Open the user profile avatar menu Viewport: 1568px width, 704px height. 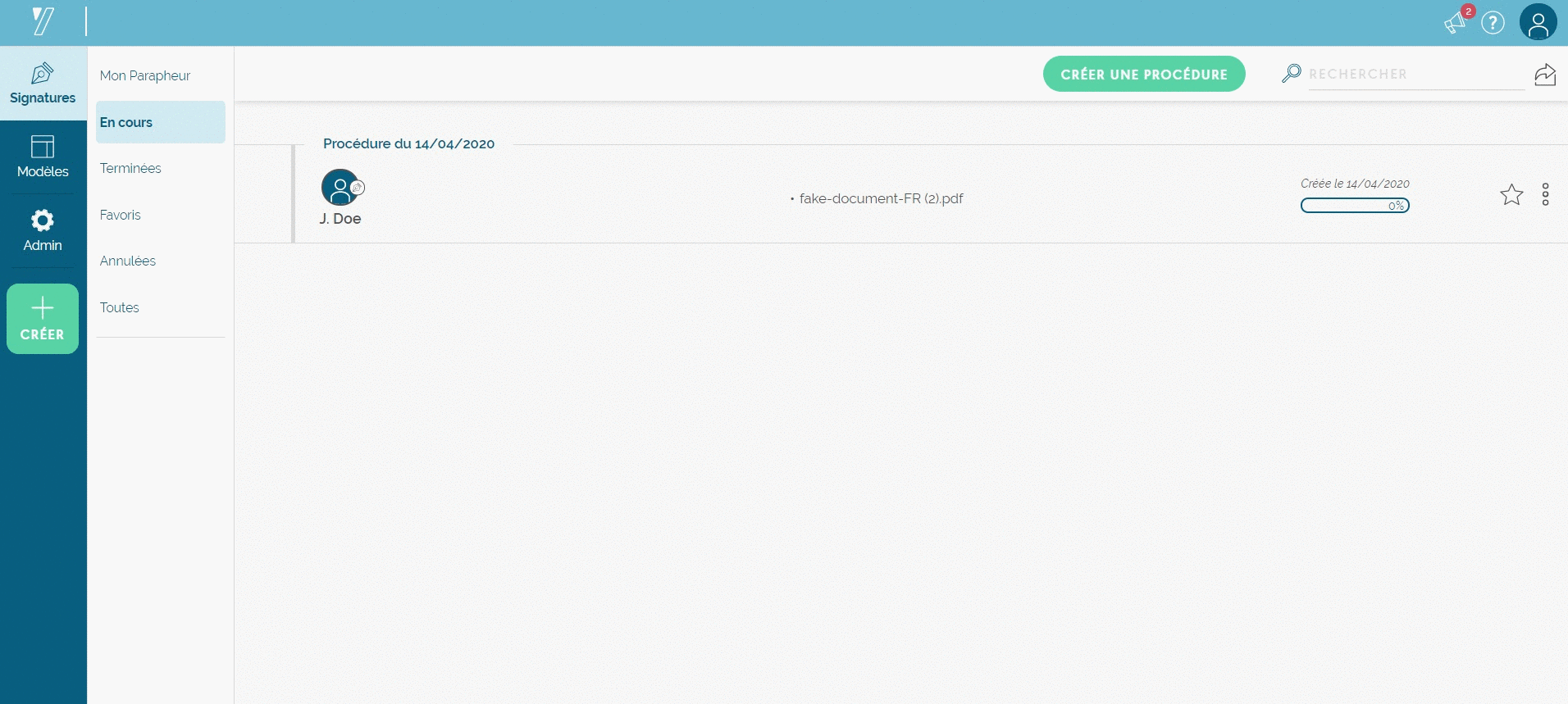click(x=1538, y=22)
